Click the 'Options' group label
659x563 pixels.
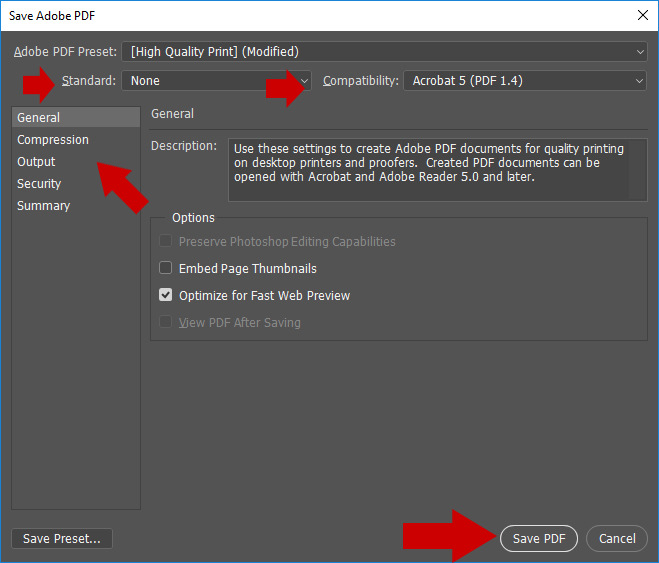click(193, 218)
